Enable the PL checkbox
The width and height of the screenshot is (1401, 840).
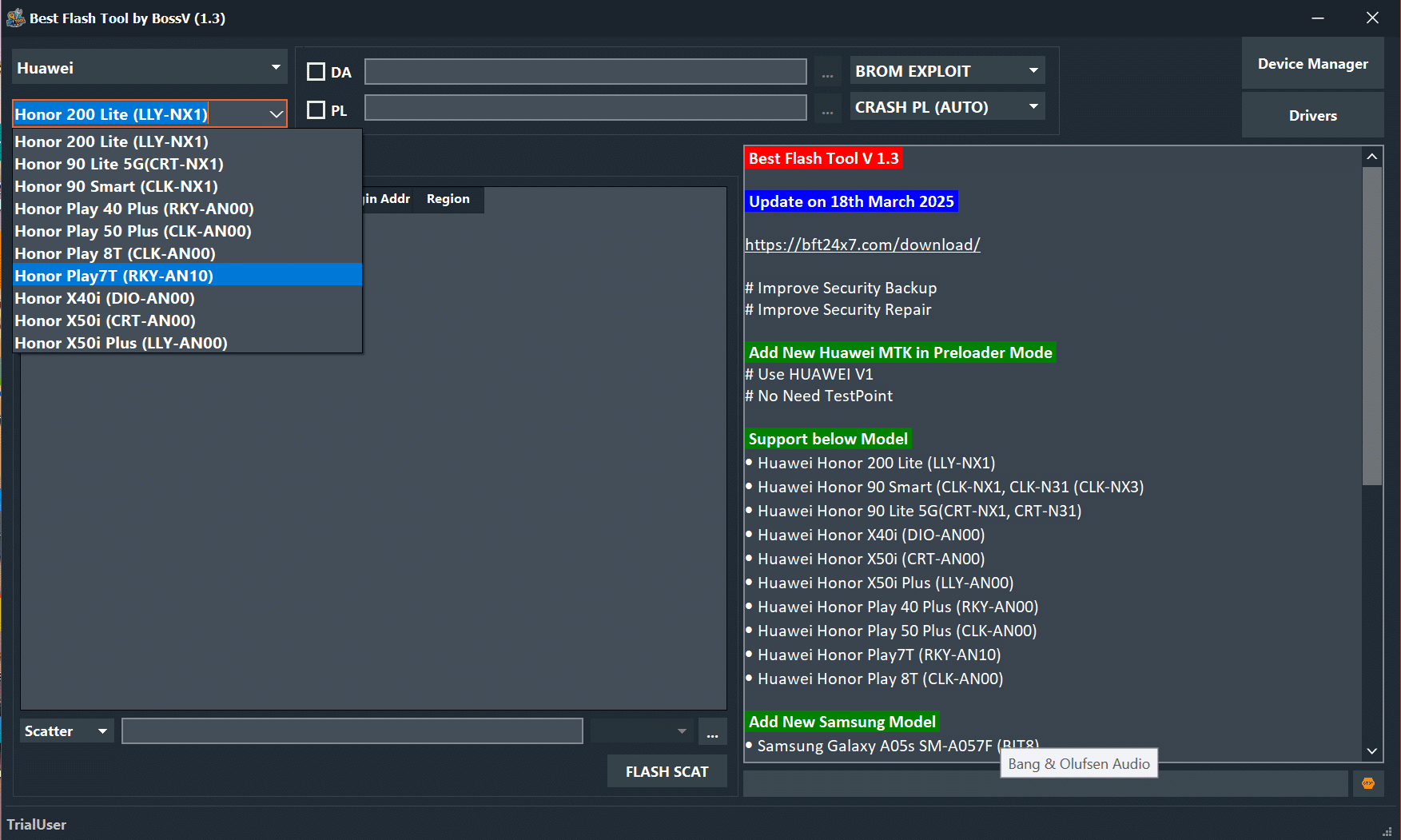tap(316, 109)
